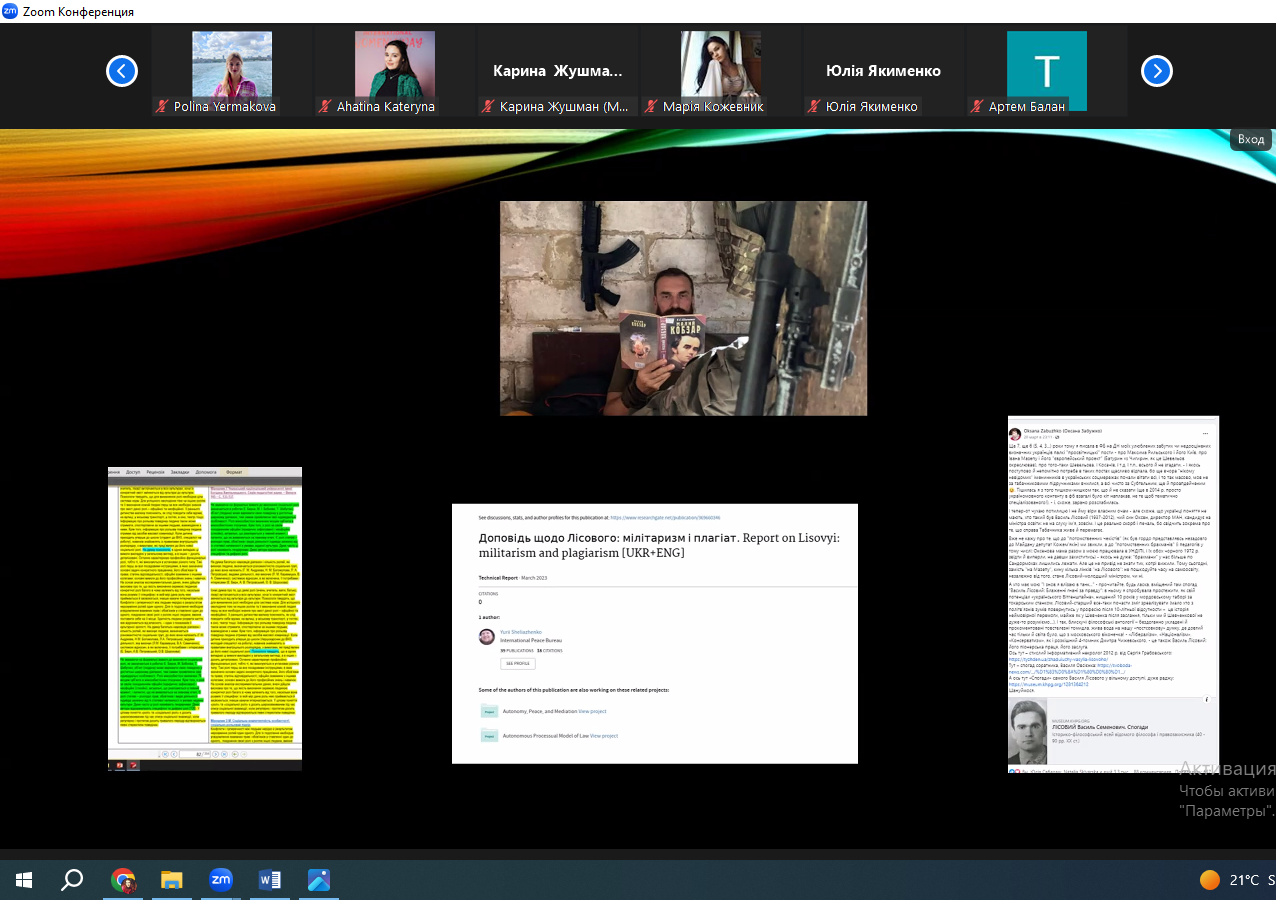Show next participants with the right arrow
The width and height of the screenshot is (1276, 900).
(x=1156, y=71)
